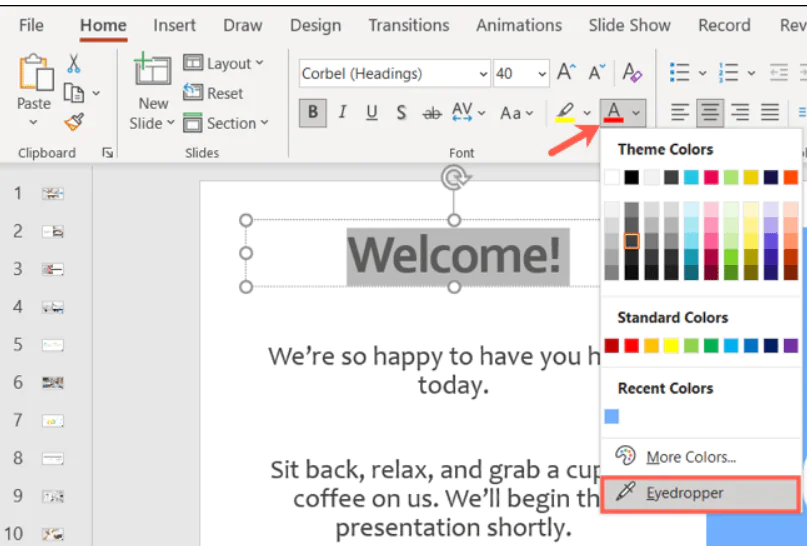Switch to the Record tab
The height and width of the screenshot is (546, 807).
[x=724, y=25]
